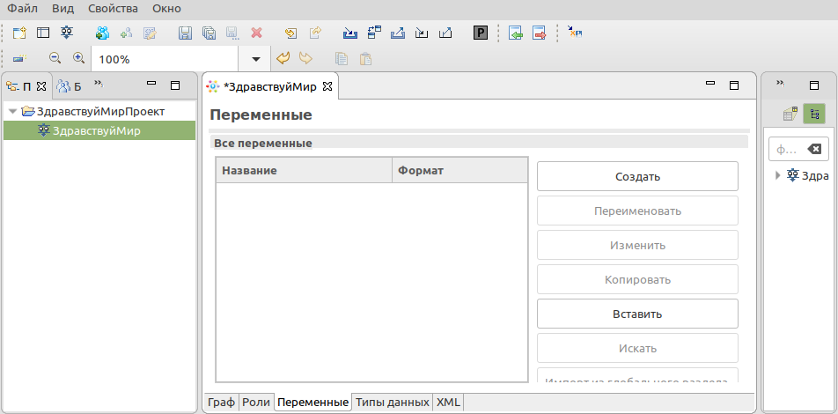Image resolution: width=838 pixels, height=414 pixels.
Task: Click the page with red right arrow
Action: coord(539,33)
